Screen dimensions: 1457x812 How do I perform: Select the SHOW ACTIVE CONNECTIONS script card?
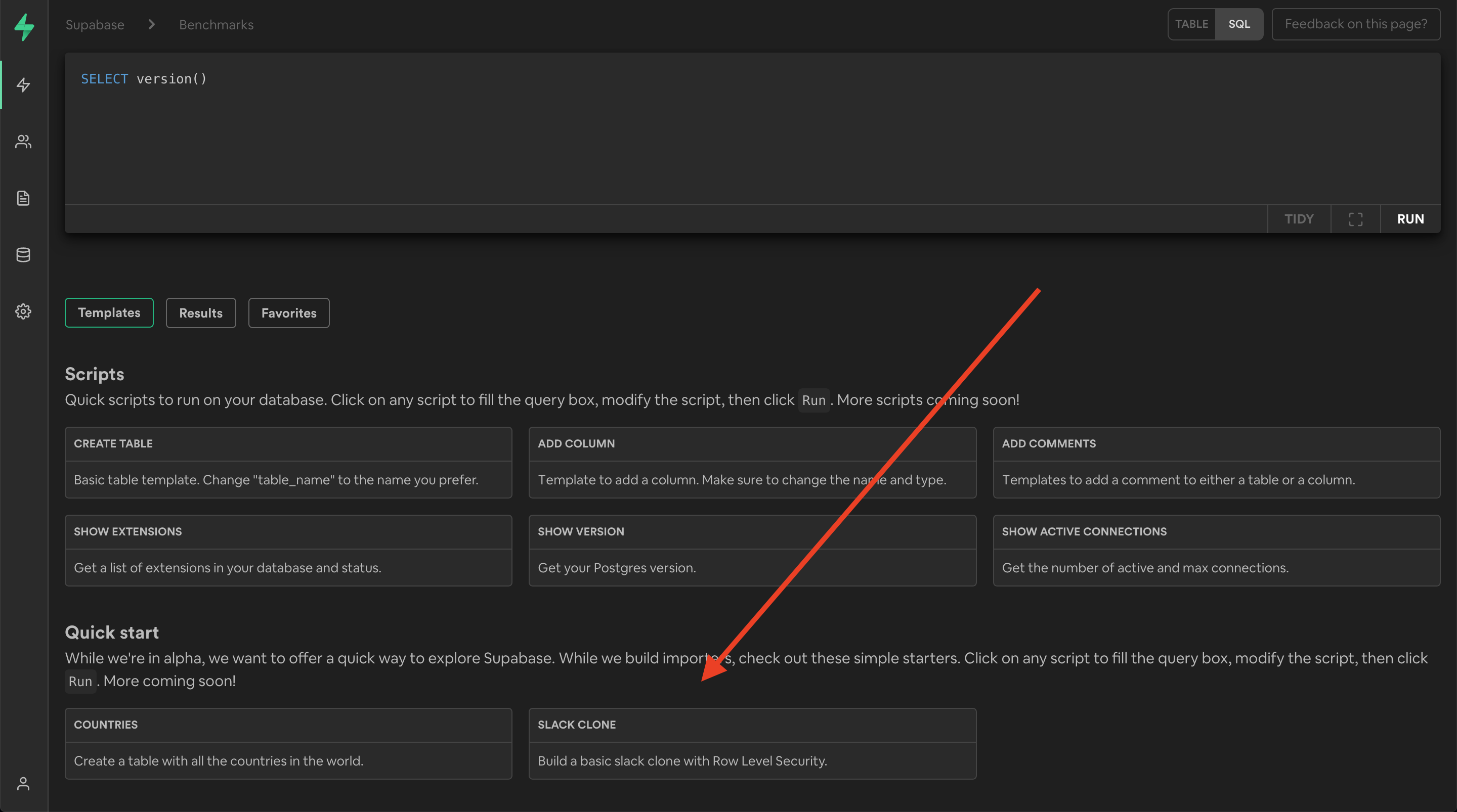(1216, 550)
